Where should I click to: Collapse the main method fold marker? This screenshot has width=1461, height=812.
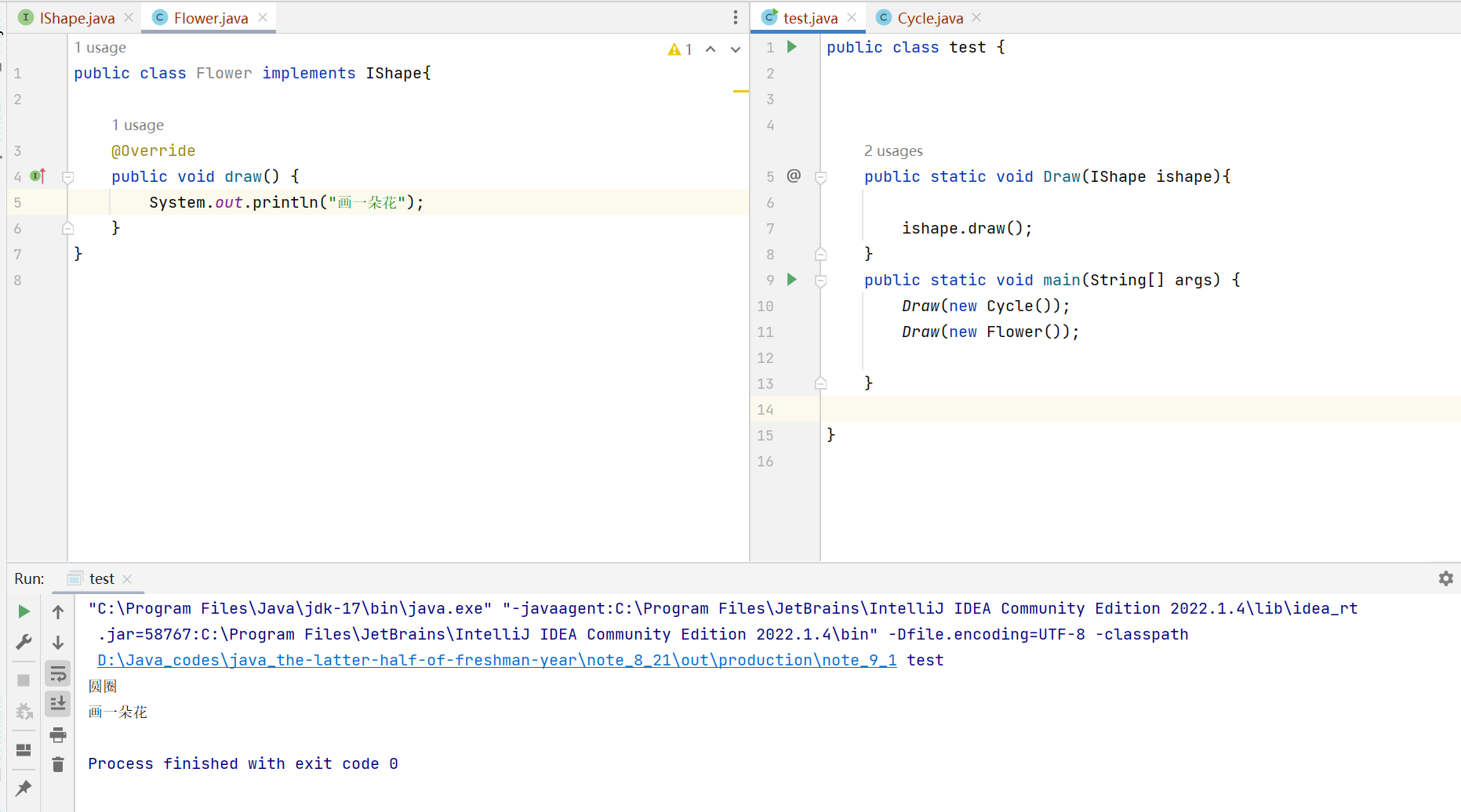(820, 281)
